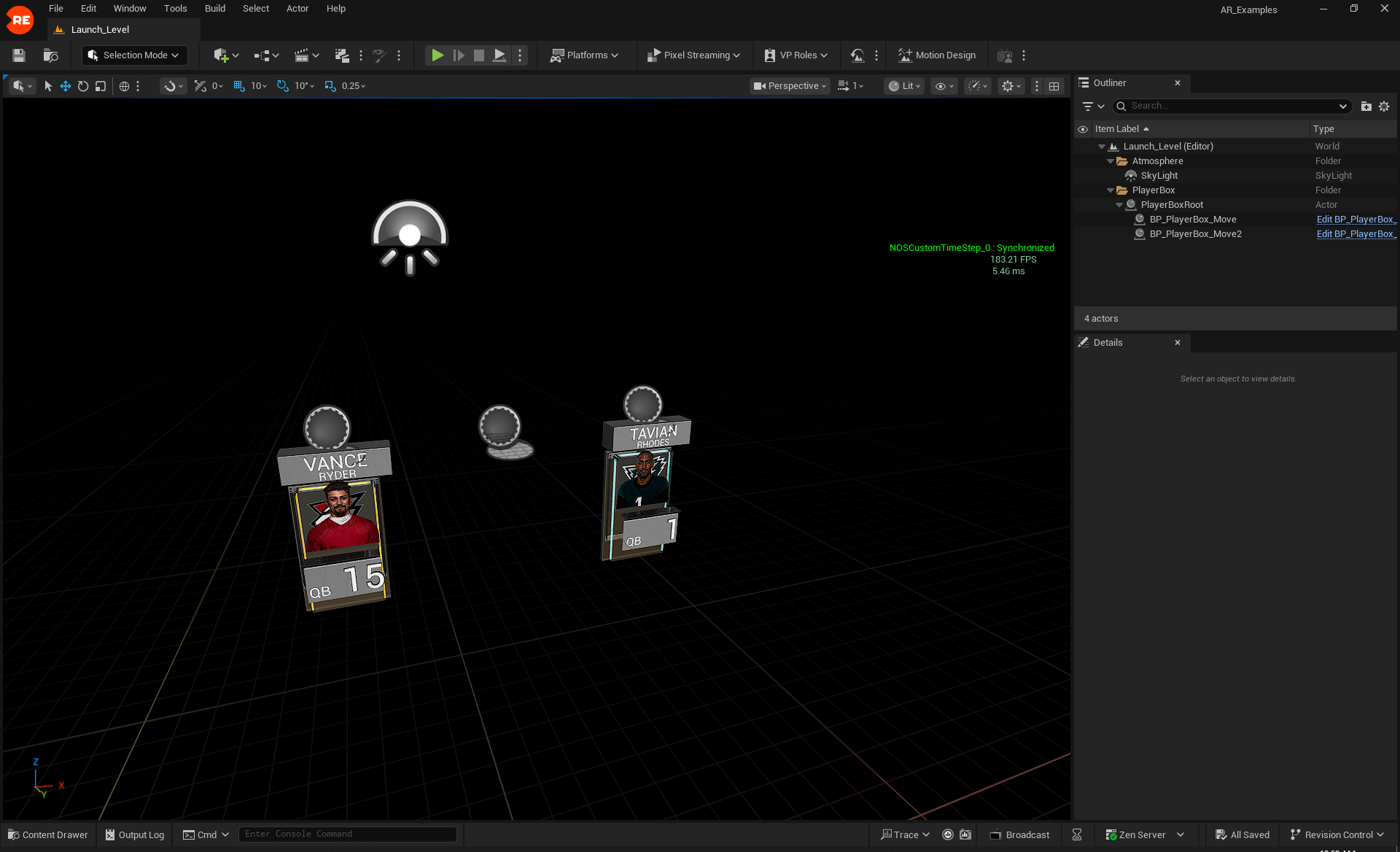Toggle visibility eye column in Outliner header
1400x852 pixels.
click(x=1083, y=129)
